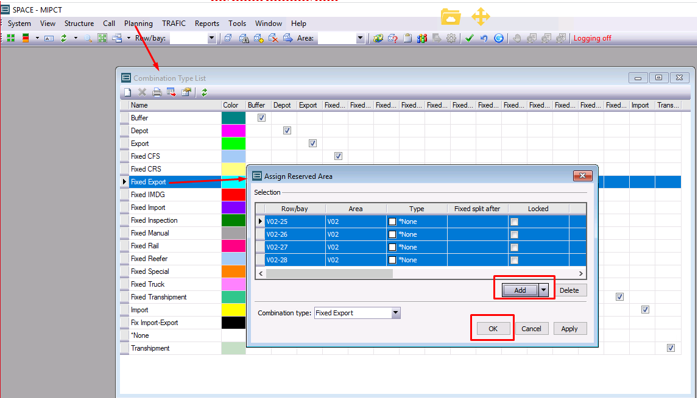
Task: Click the Cancel button in dialog
Action: pos(531,329)
